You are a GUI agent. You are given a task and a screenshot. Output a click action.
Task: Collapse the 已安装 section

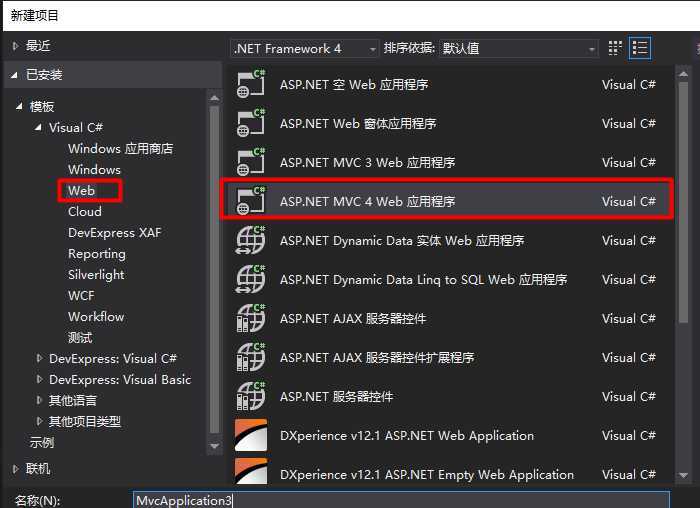(14, 75)
